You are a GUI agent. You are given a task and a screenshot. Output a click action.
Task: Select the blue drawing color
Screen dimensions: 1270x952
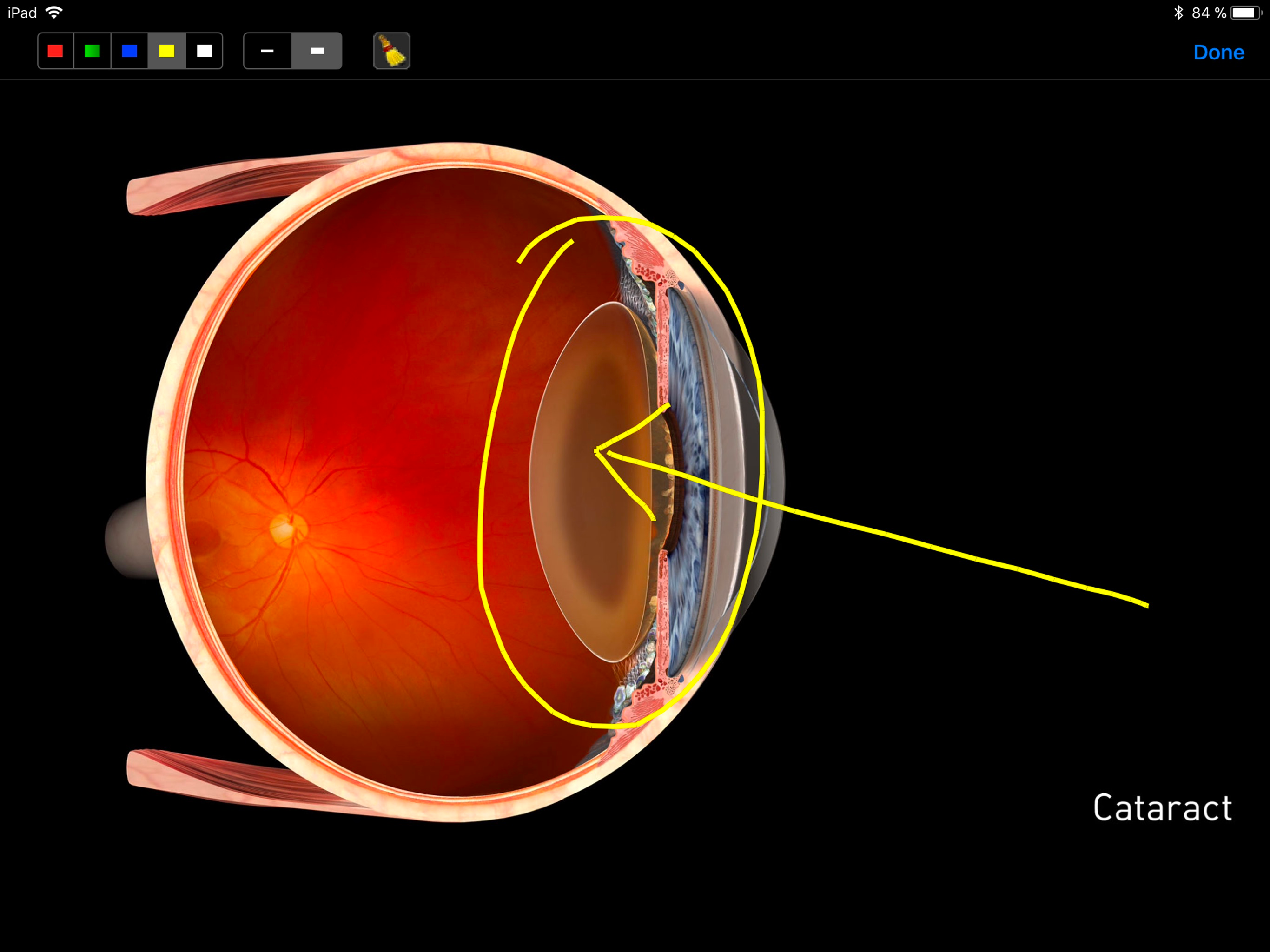pos(130,51)
